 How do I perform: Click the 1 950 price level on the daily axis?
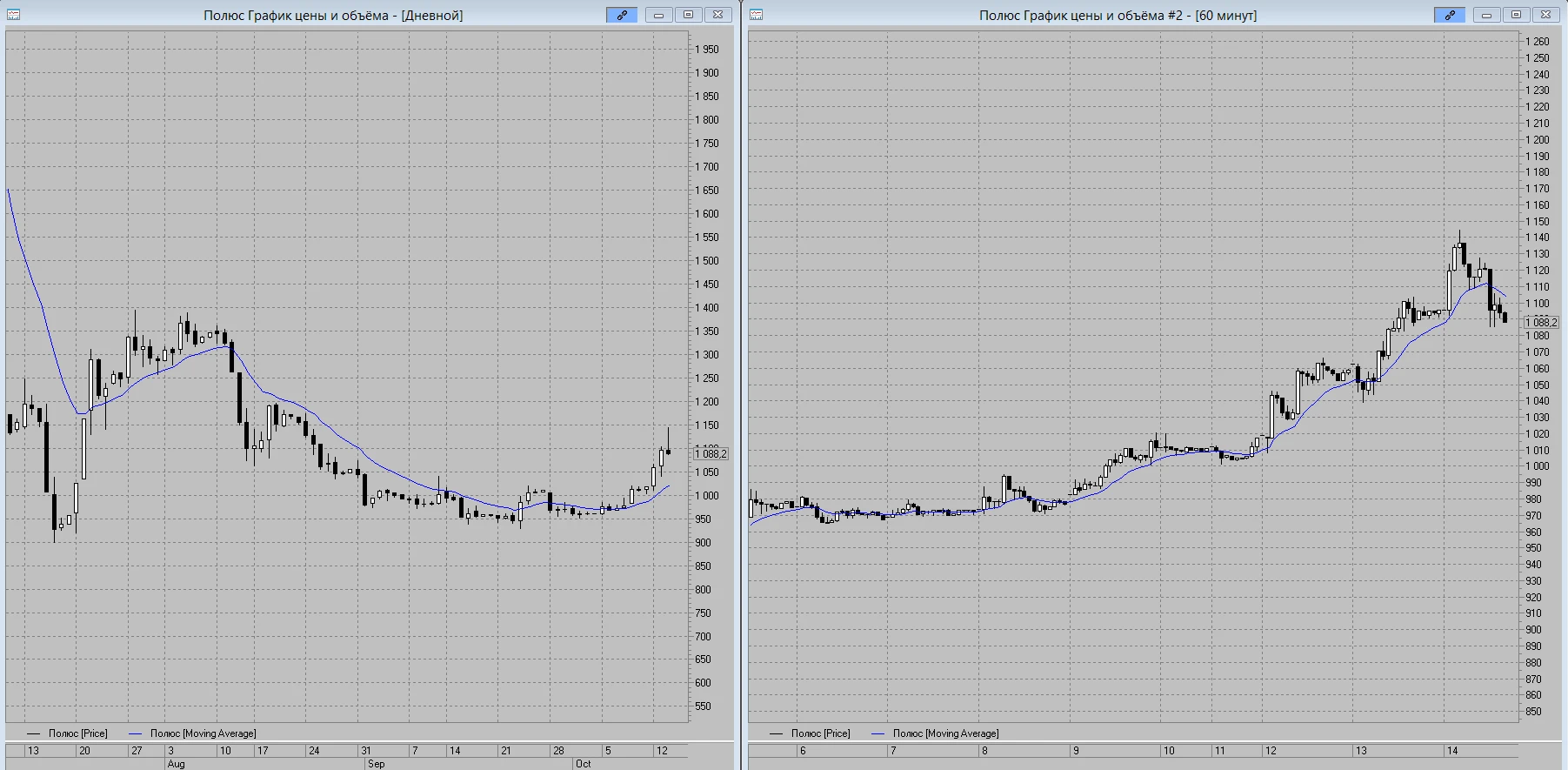tap(707, 50)
